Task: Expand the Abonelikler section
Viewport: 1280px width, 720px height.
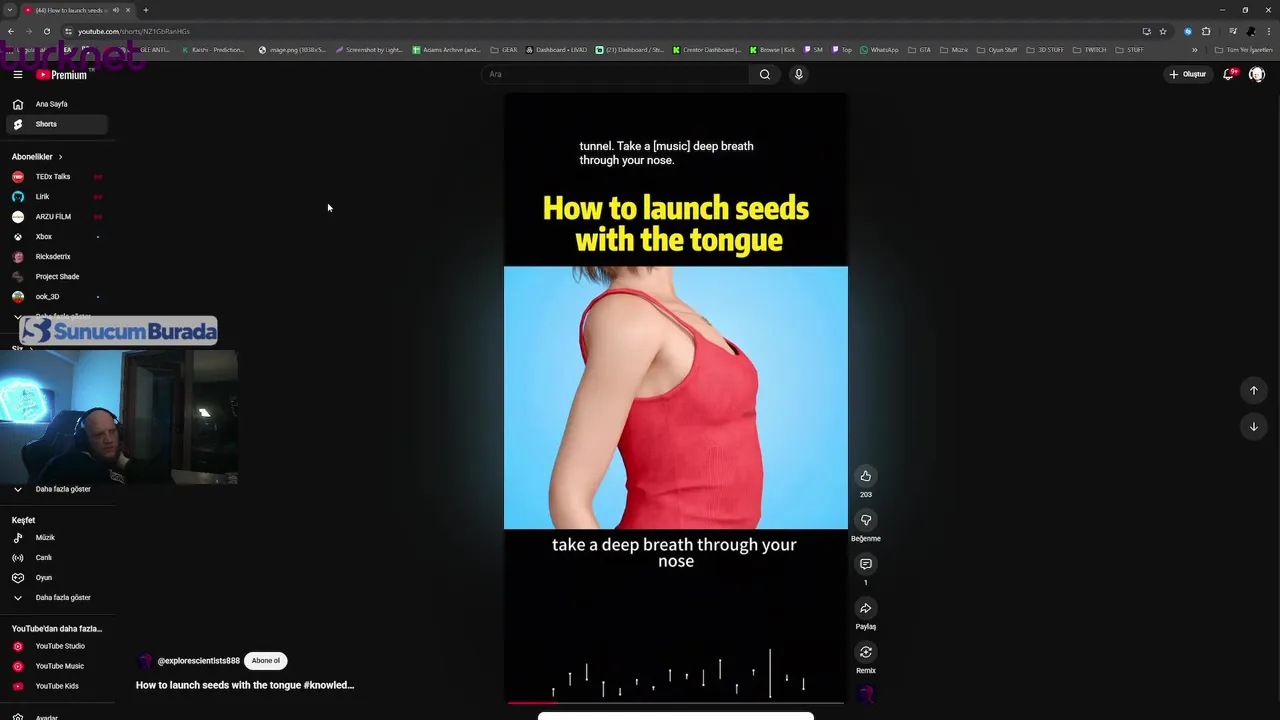Action: (x=37, y=157)
